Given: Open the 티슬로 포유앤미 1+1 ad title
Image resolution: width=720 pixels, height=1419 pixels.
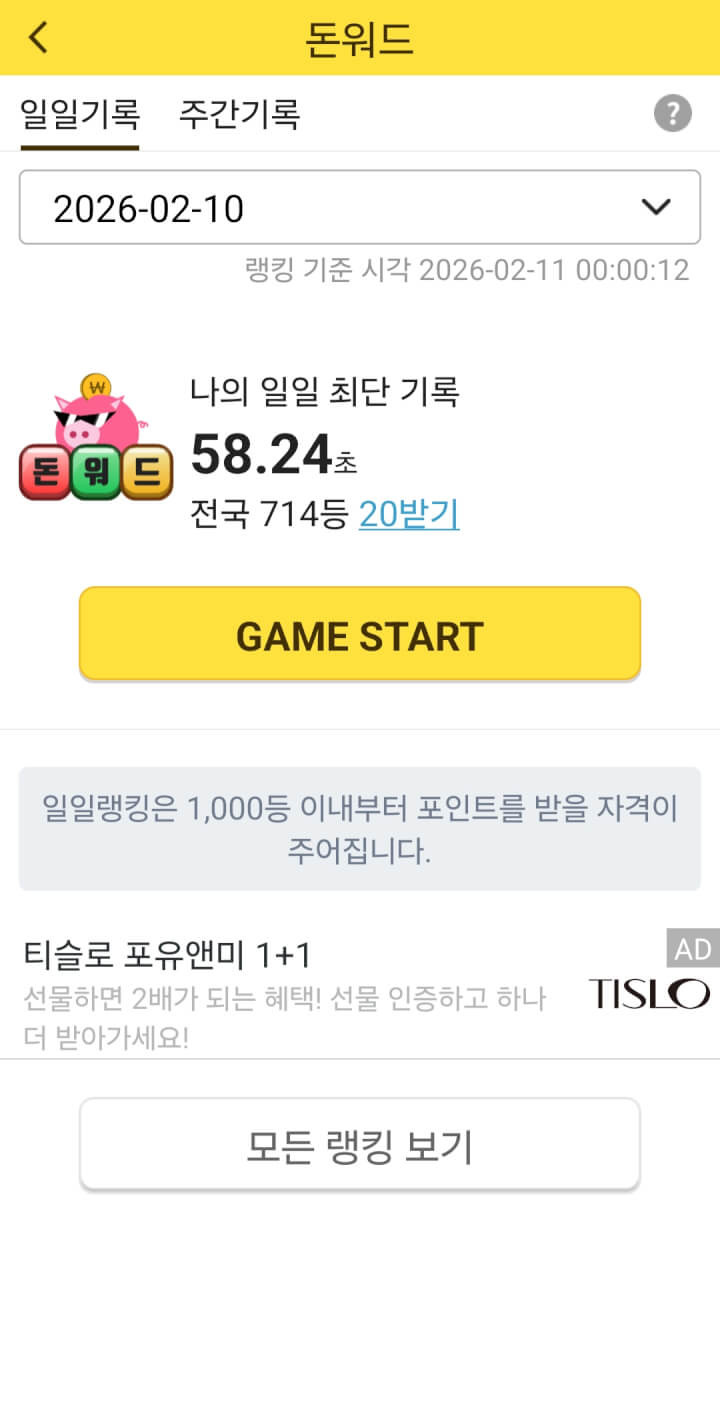Looking at the screenshot, I should point(167,955).
